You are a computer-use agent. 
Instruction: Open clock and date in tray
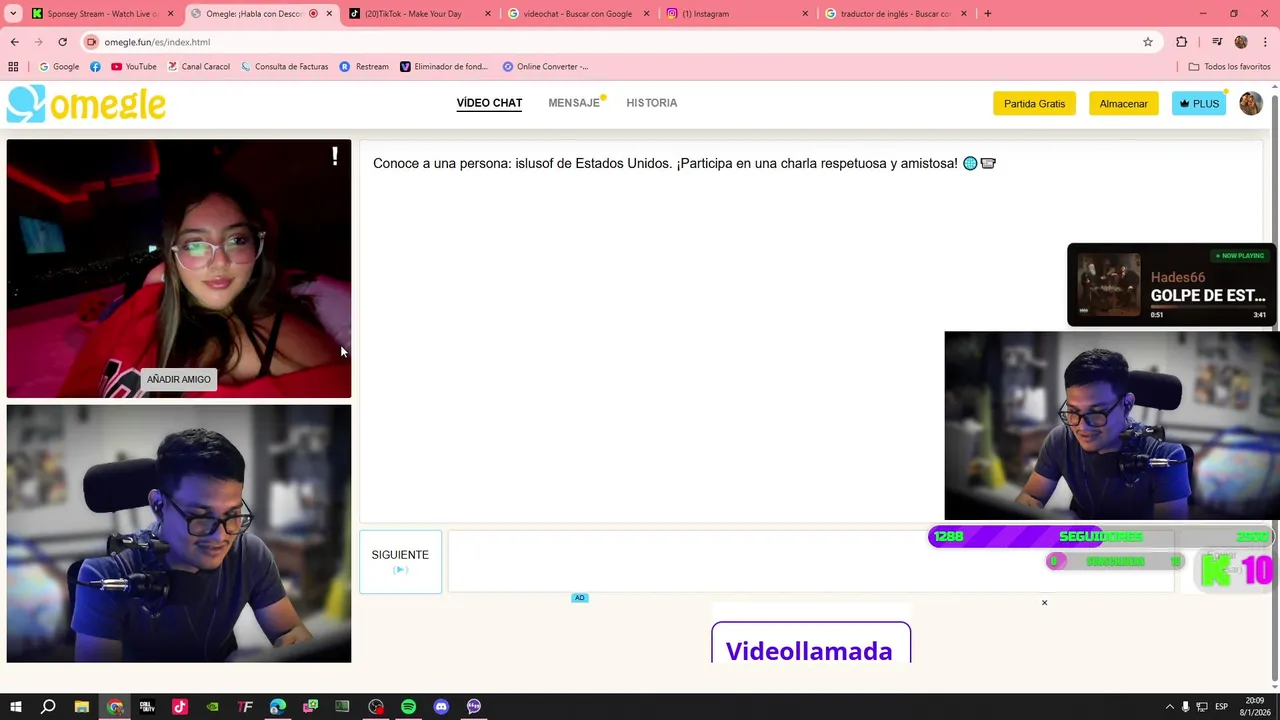pos(1254,707)
